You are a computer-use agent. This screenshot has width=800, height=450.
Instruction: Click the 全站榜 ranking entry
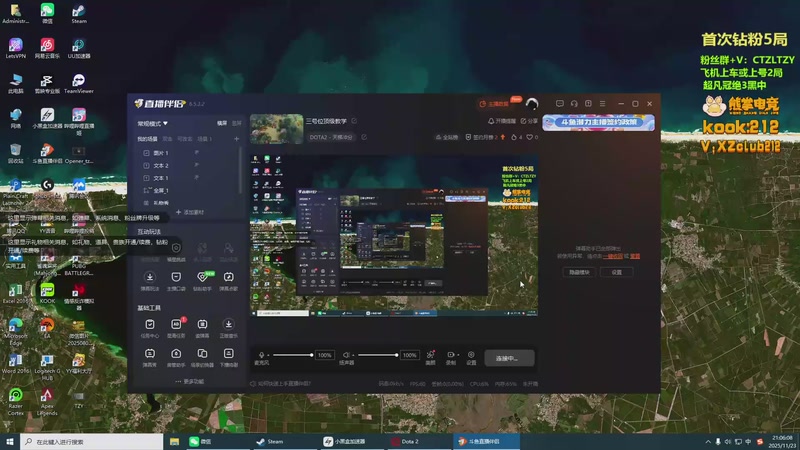[447, 137]
